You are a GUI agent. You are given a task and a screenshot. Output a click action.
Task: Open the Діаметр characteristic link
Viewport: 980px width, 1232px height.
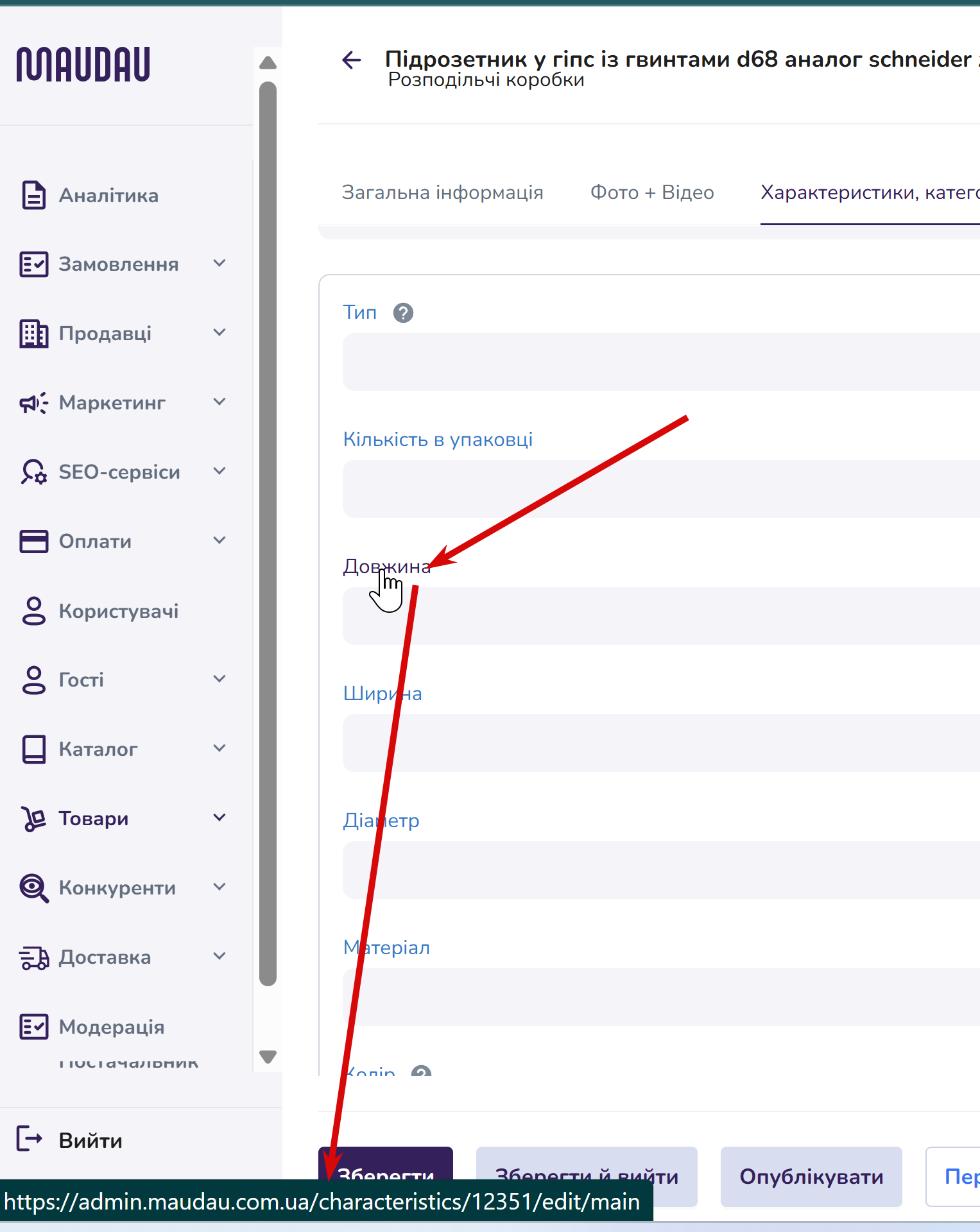(x=381, y=821)
